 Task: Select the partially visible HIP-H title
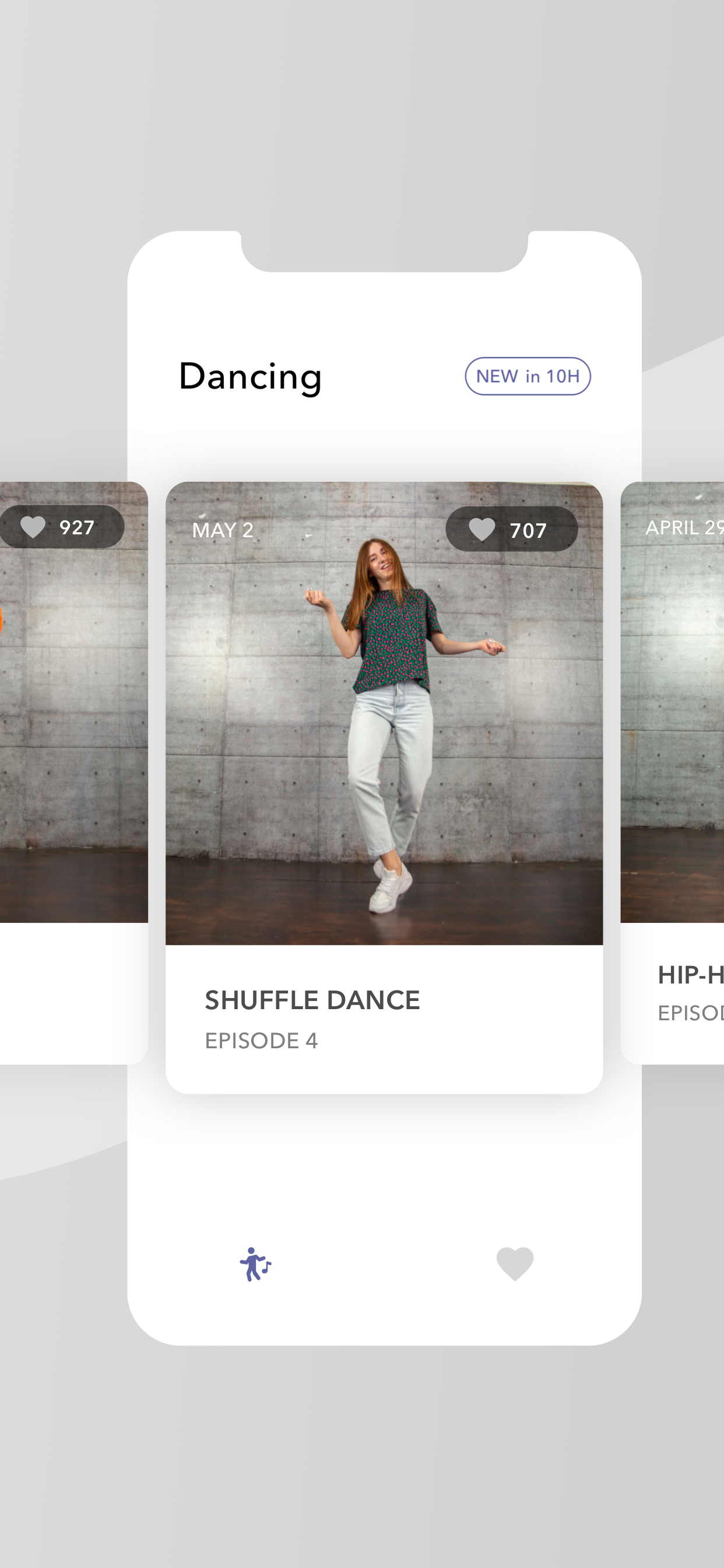691,975
